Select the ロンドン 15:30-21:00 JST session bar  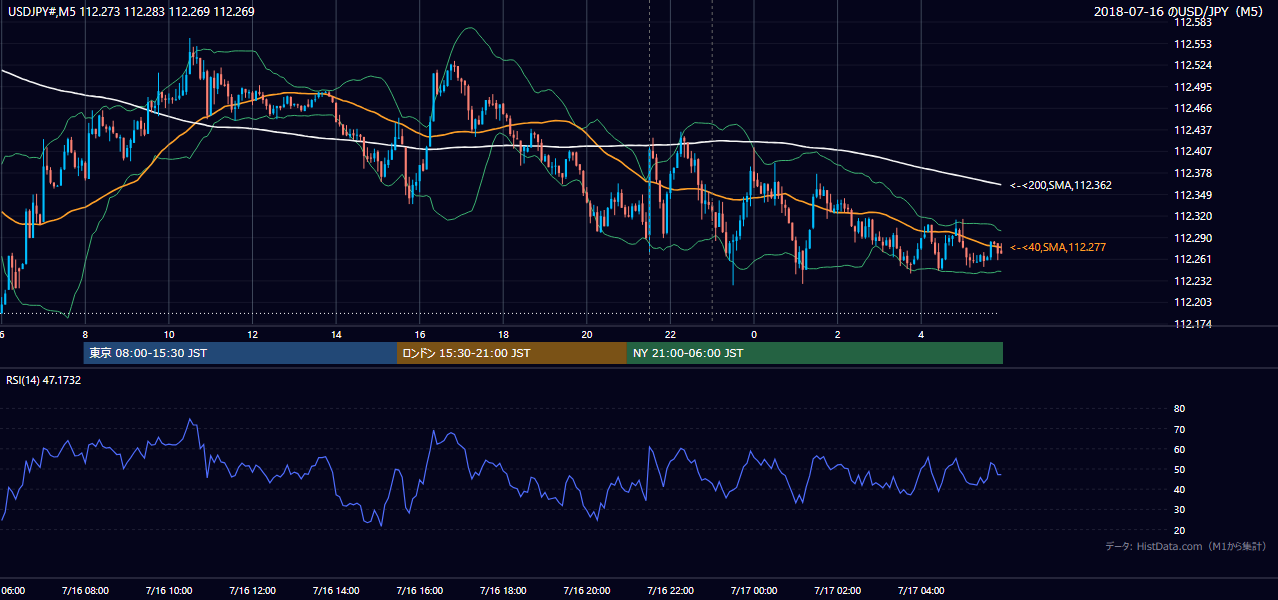pyautogui.click(x=512, y=353)
